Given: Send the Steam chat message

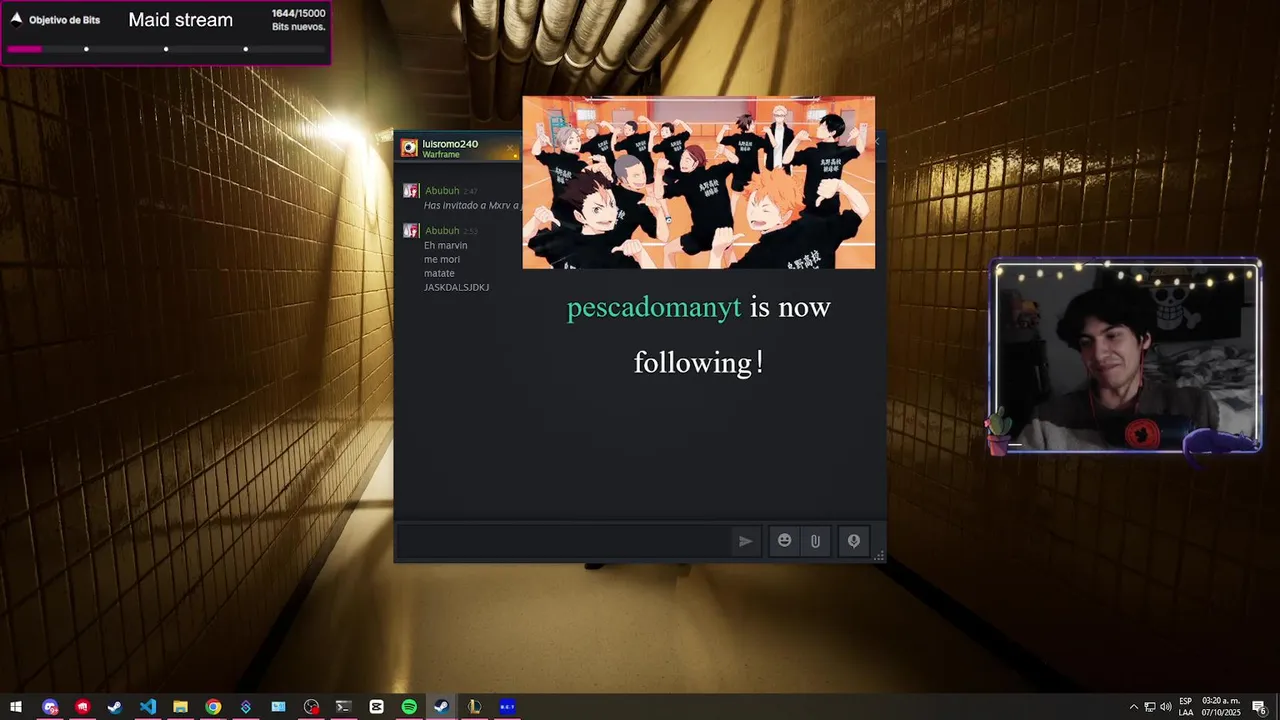Looking at the screenshot, I should [745, 541].
